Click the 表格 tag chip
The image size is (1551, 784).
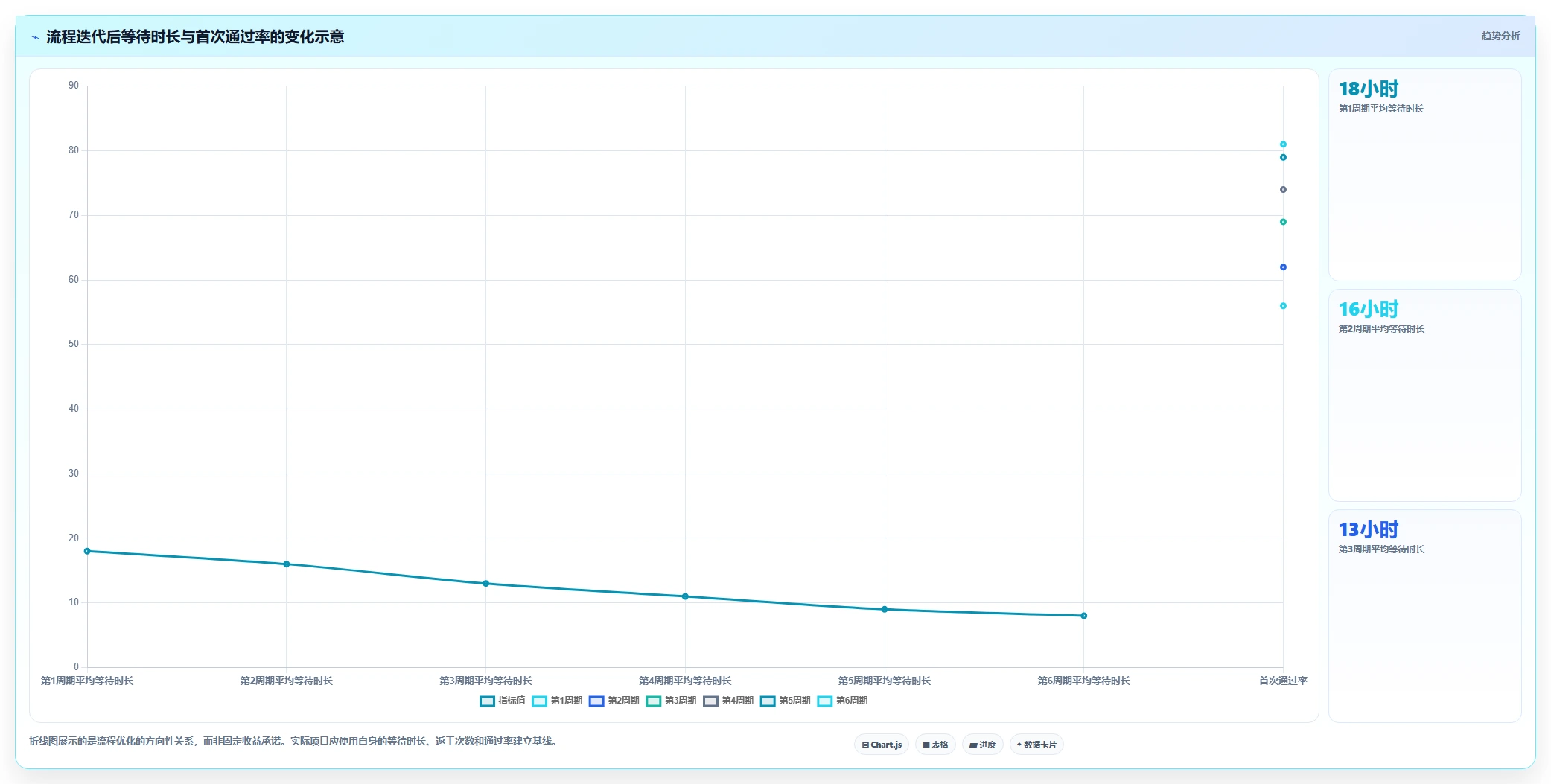(935, 745)
